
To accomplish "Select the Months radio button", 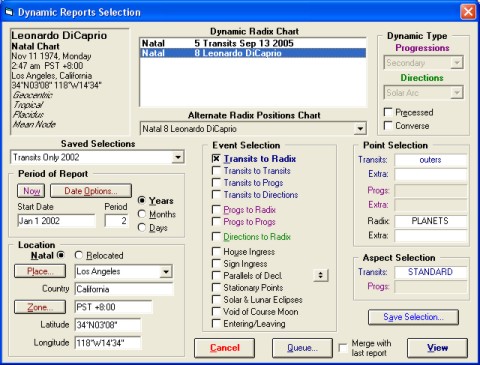I will (x=142, y=214).
